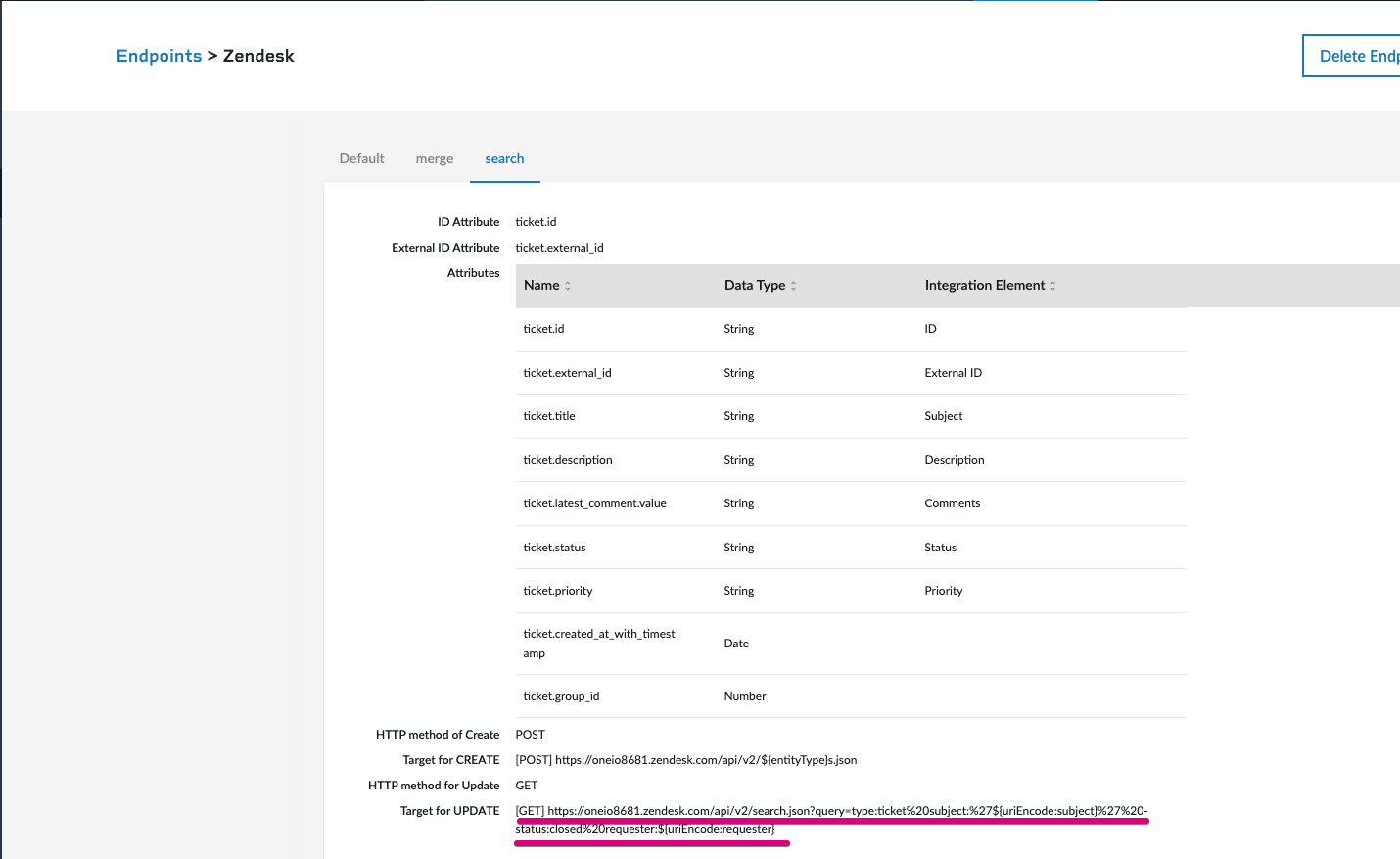Click the Integration Element column header

point(985,285)
